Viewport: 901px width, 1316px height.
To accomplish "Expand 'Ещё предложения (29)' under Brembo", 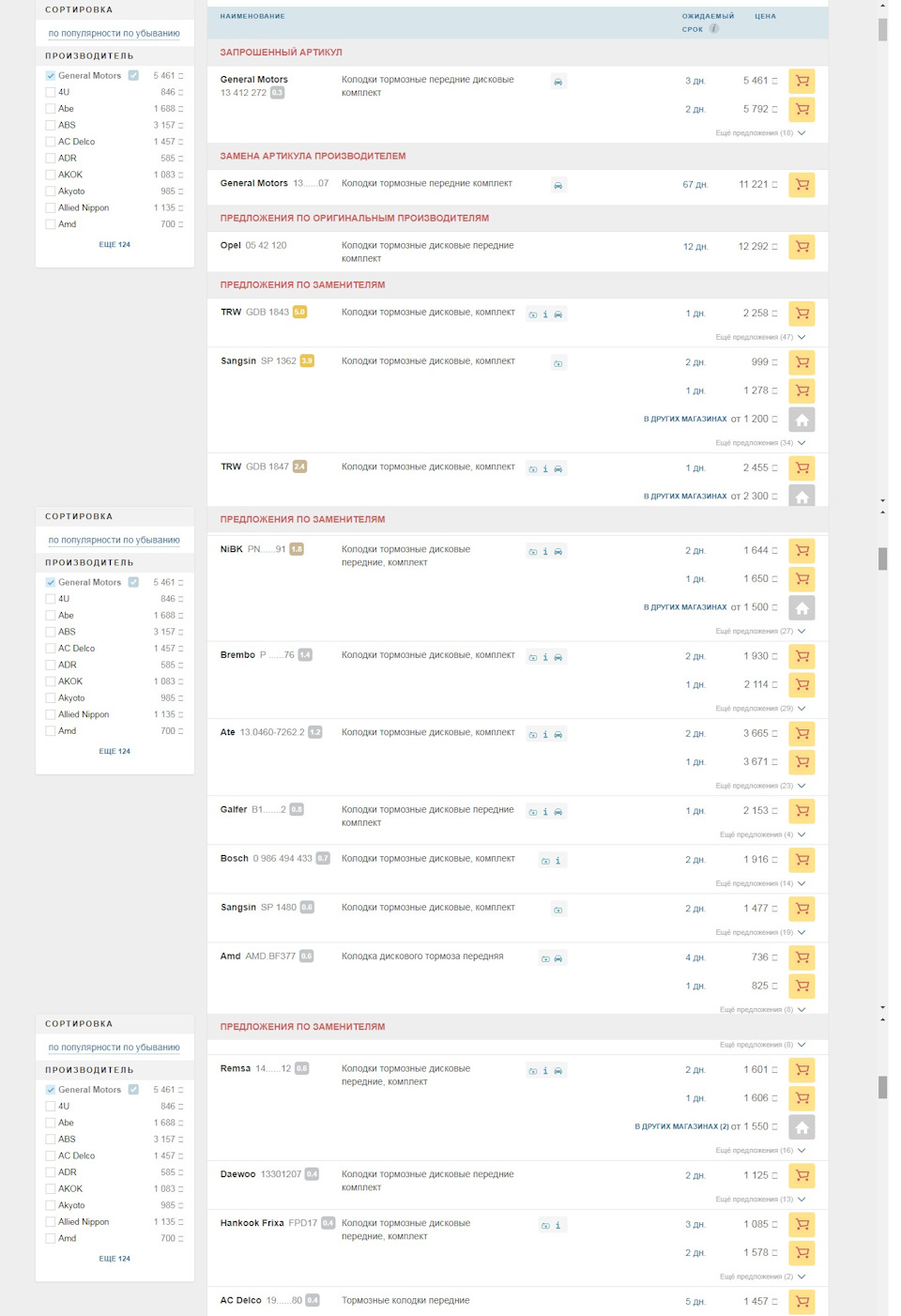I will pyautogui.click(x=760, y=709).
